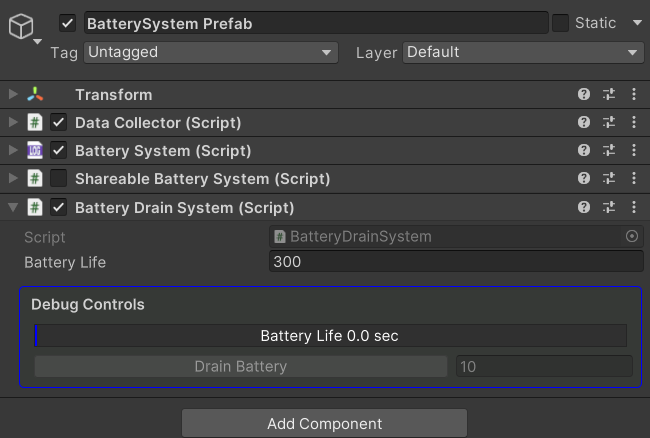Screen dimensions: 650x438
Task: Expand the Data Collector component
Action: [x=13, y=122]
